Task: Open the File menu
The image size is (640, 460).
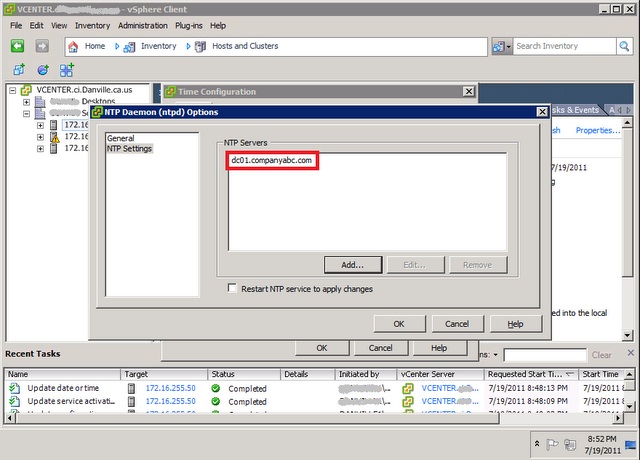Action: [16, 25]
